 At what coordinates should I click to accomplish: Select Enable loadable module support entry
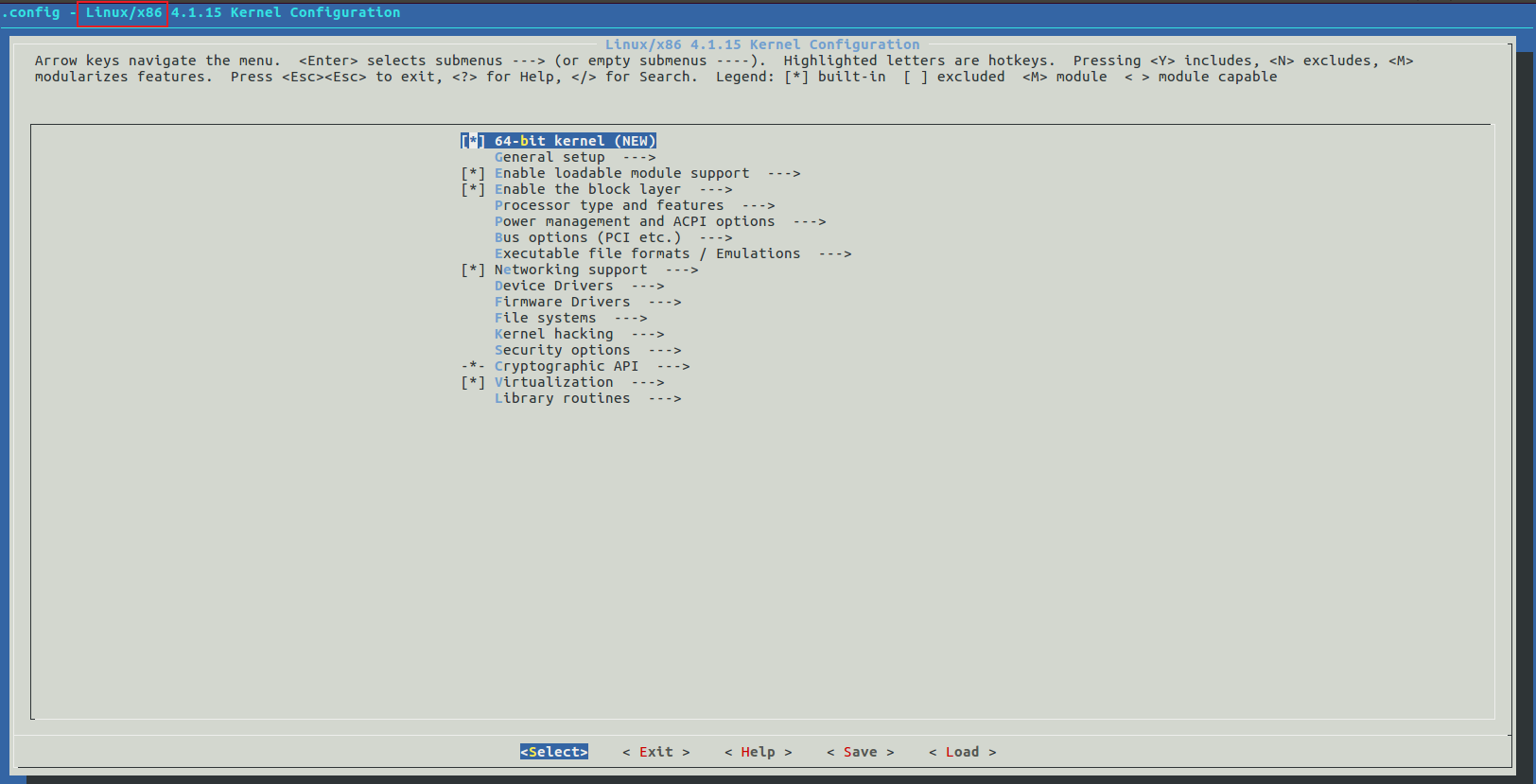click(x=621, y=173)
